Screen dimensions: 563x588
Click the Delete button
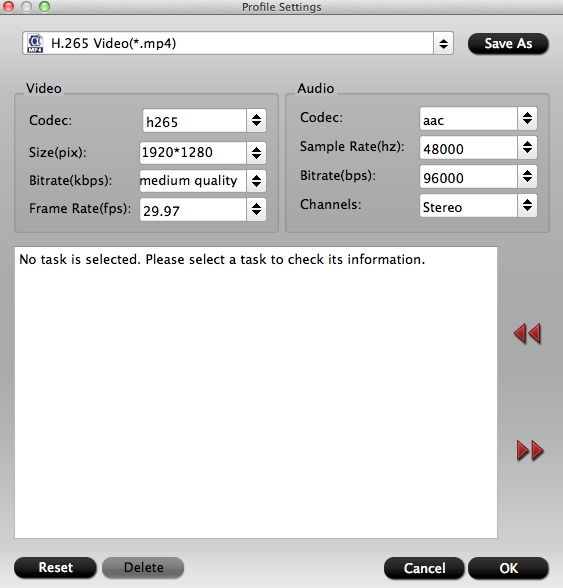(x=143, y=567)
